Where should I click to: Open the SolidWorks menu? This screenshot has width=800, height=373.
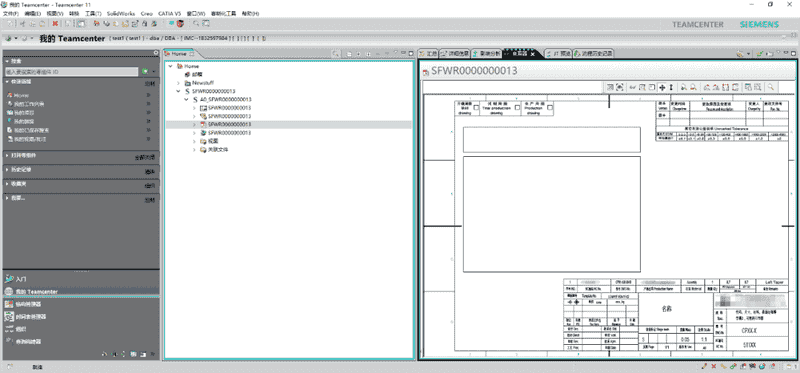pyautogui.click(x=121, y=13)
